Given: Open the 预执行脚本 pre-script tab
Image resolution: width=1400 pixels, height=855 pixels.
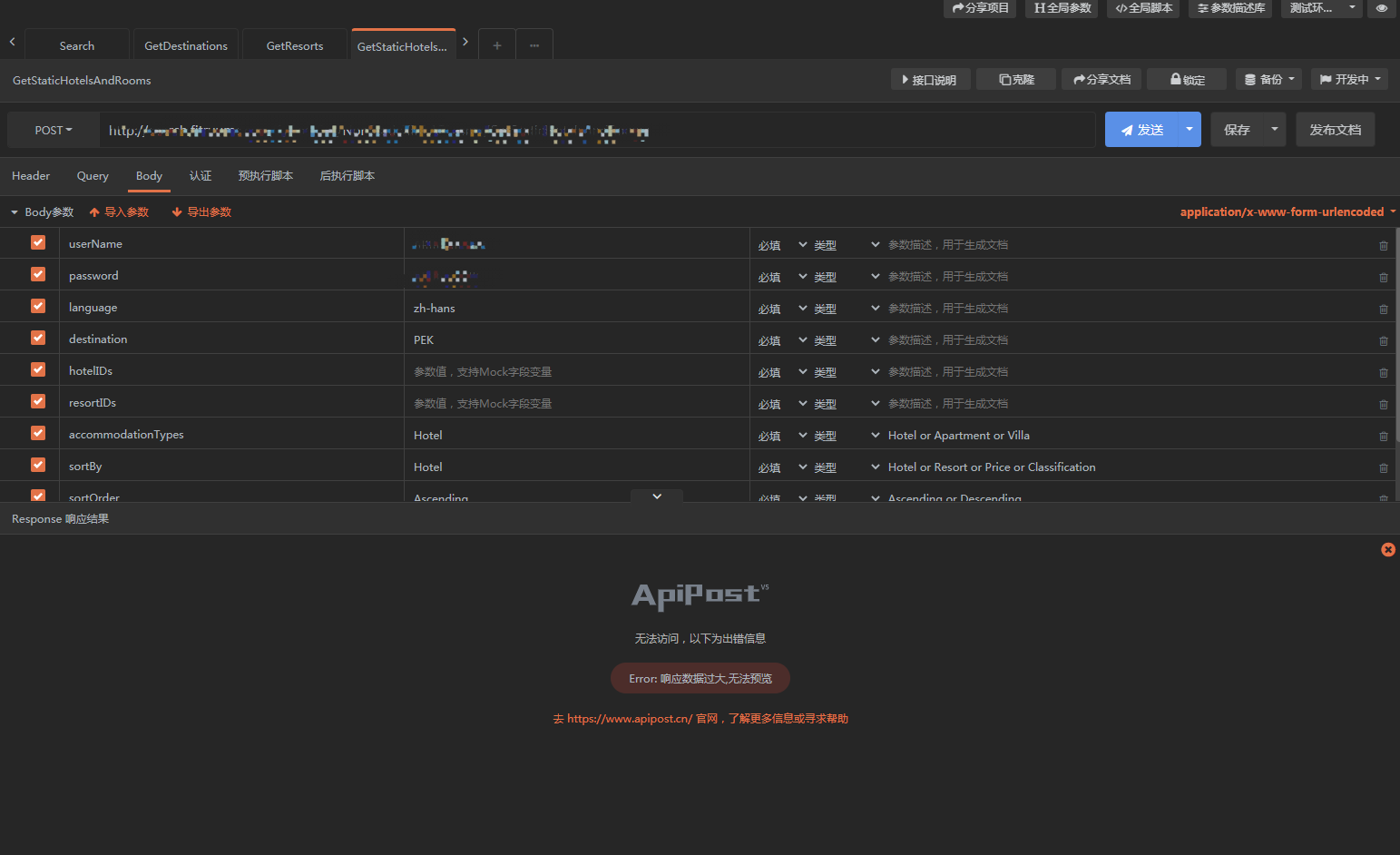Looking at the screenshot, I should (266, 176).
